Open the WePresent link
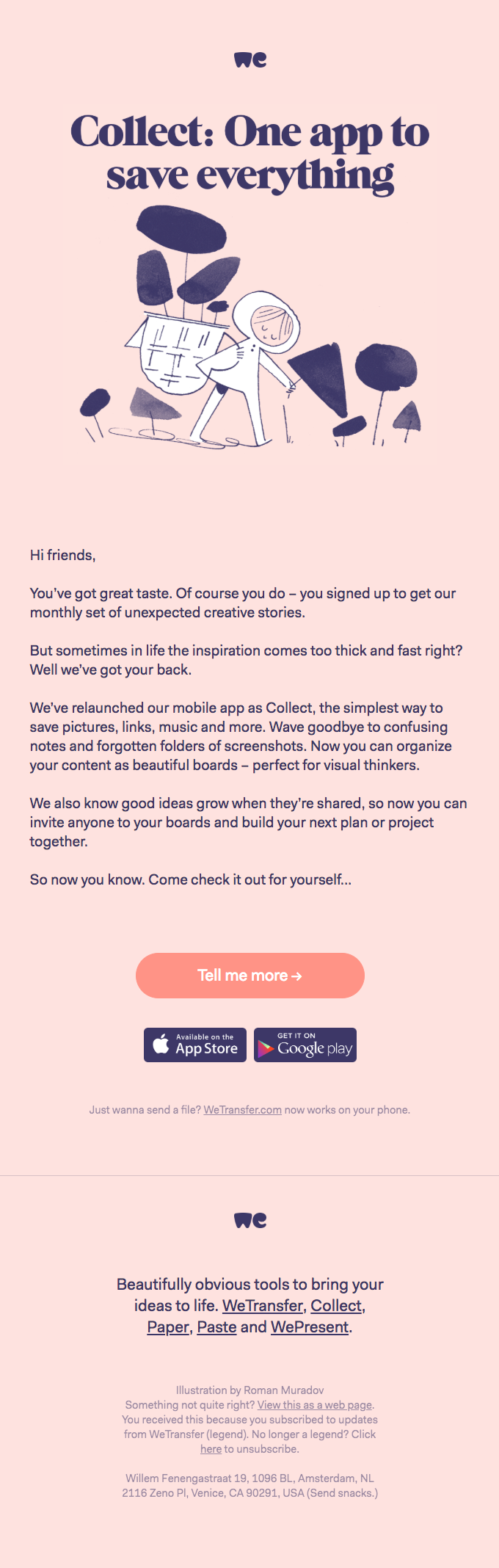499x1568 pixels. click(x=308, y=1327)
